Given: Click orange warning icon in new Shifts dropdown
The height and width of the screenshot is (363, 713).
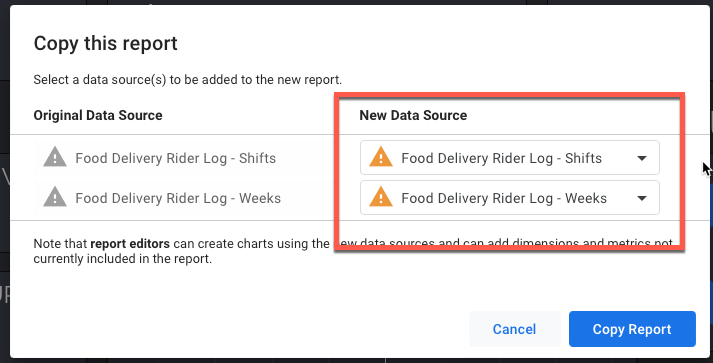Looking at the screenshot, I should point(381,157).
